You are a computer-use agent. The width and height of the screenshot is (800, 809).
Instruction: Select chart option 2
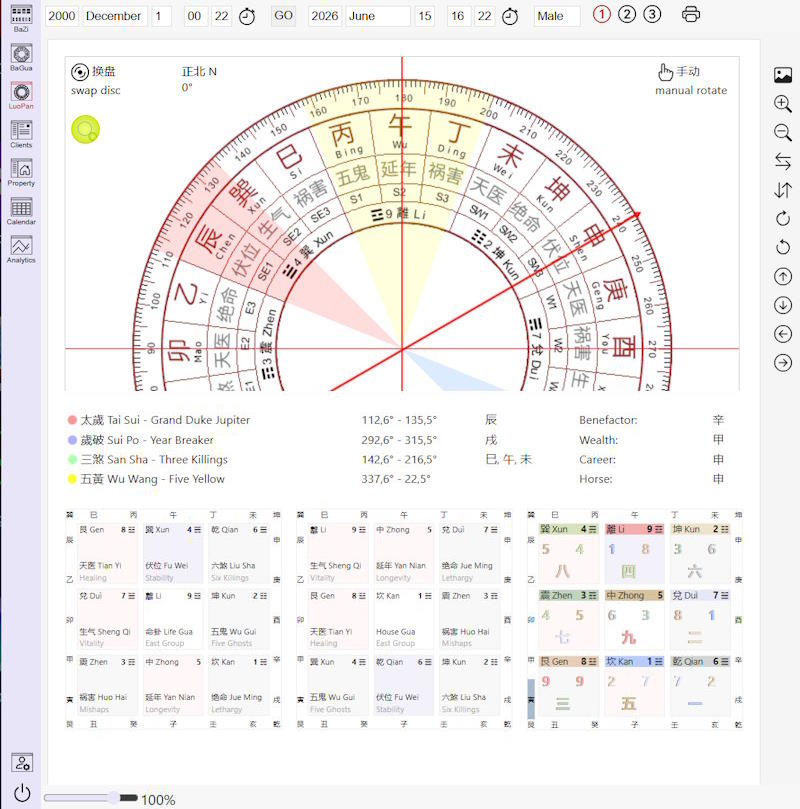pyautogui.click(x=627, y=14)
